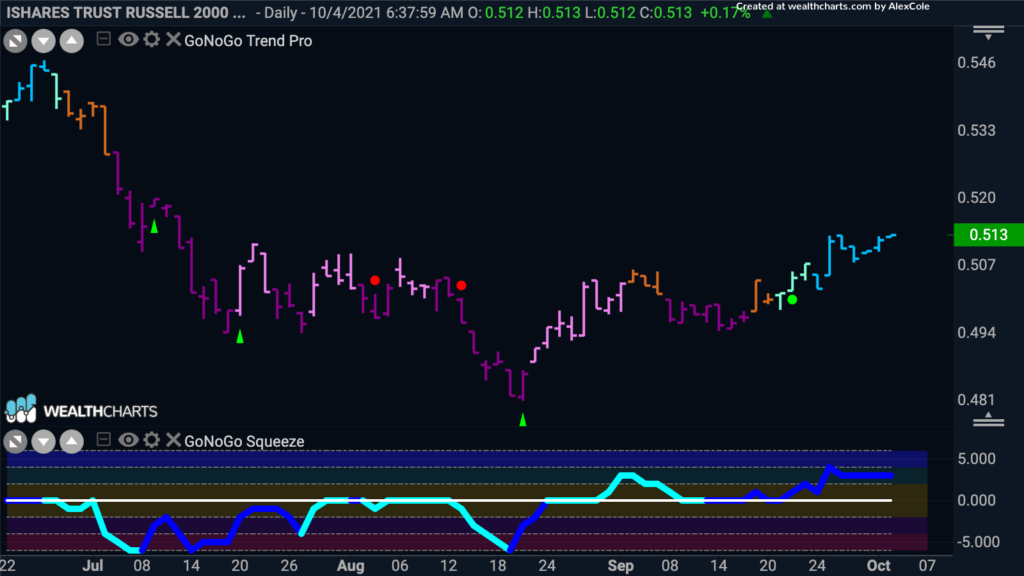Click the 0.533 price axis label

tap(976, 131)
